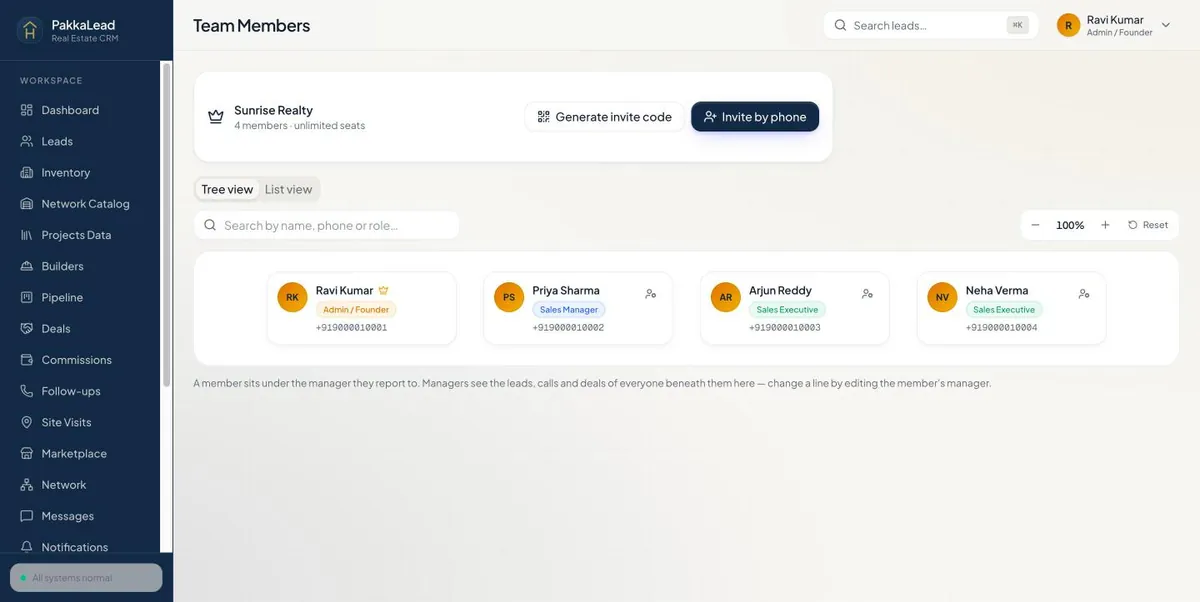
Task: Zoom out with the minus button
Action: [x=1035, y=225]
